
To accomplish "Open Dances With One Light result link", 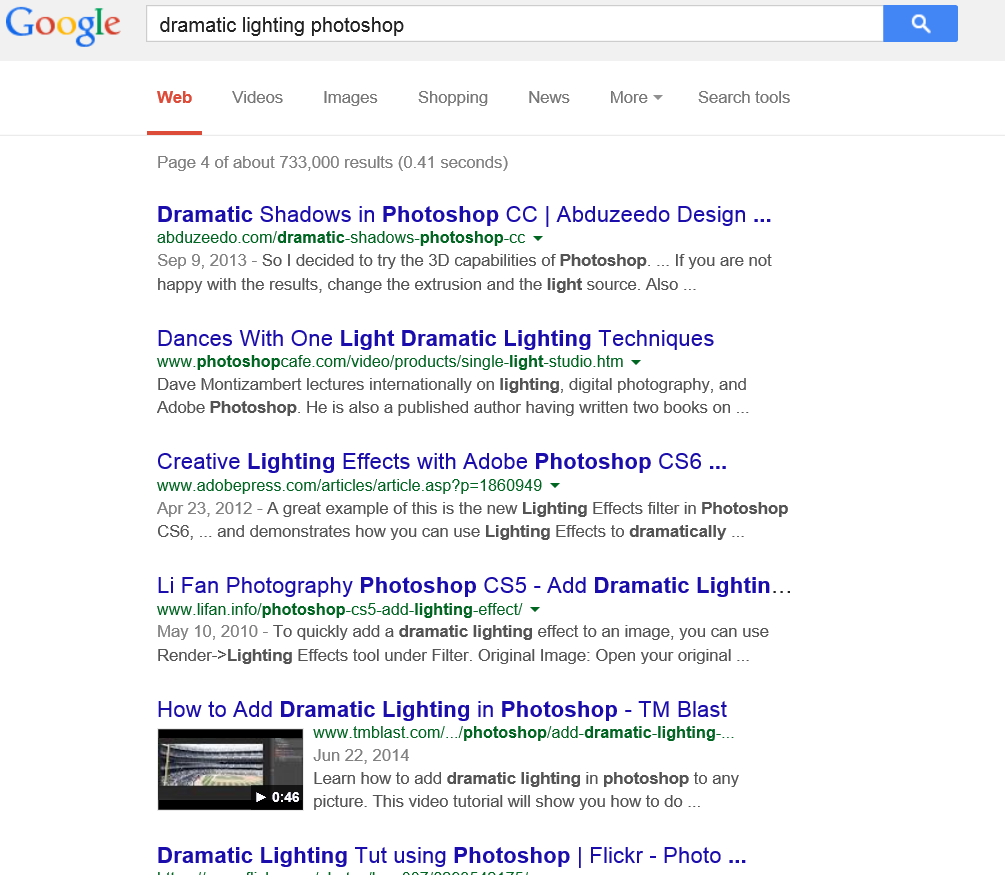I will [x=435, y=338].
